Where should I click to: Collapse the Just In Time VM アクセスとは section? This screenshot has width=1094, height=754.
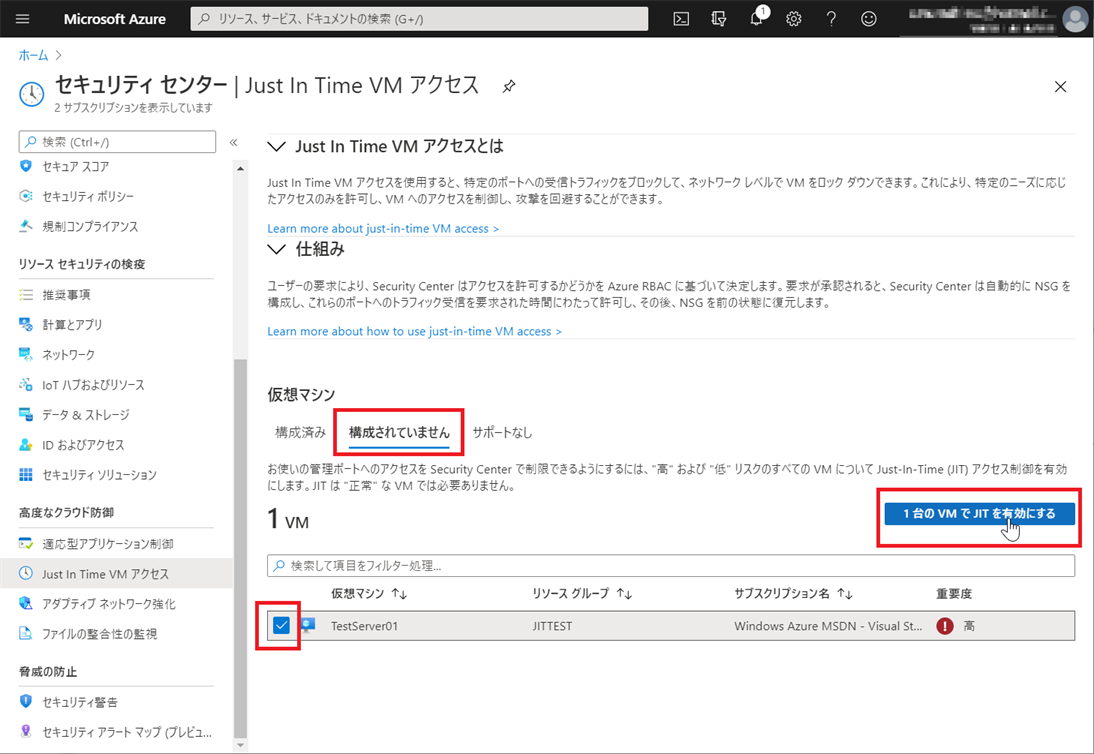coord(277,146)
